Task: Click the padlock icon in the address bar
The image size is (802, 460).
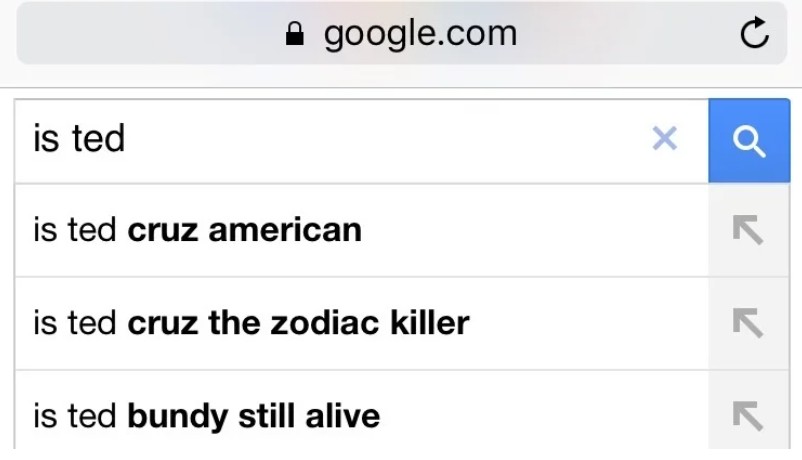Action: click(294, 35)
